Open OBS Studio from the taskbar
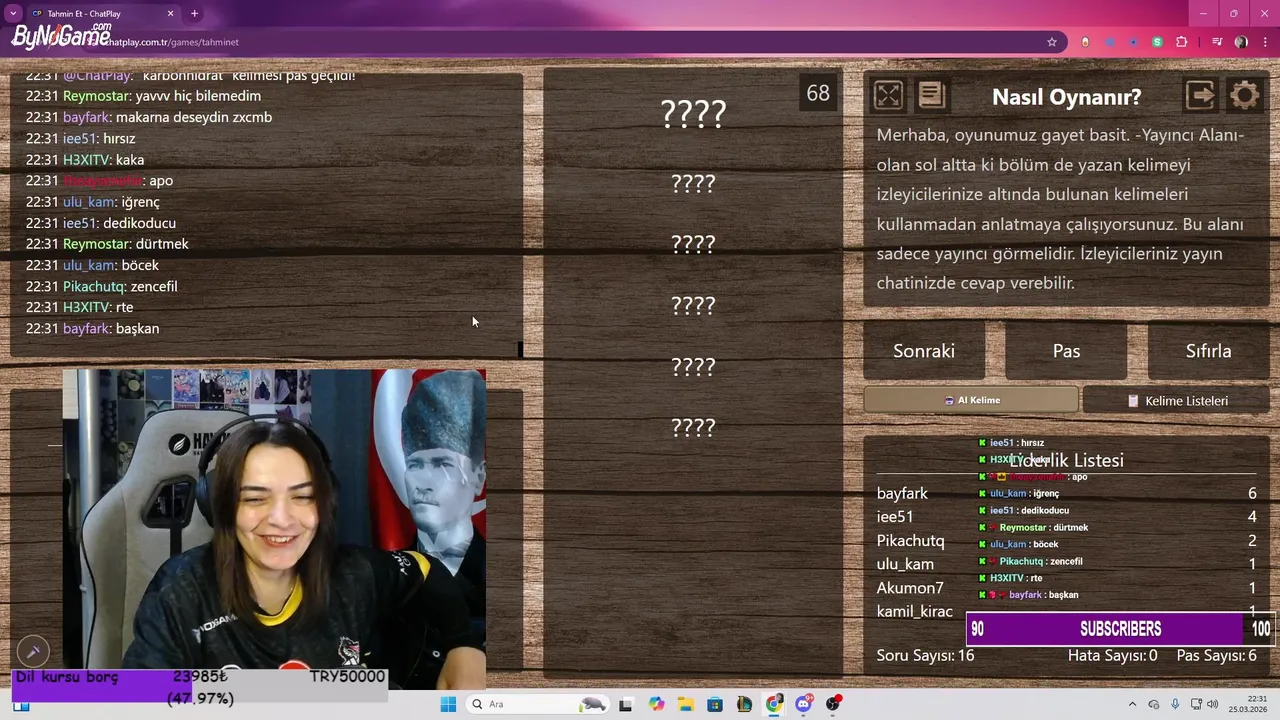Image resolution: width=1280 pixels, height=720 pixels. tap(833, 704)
